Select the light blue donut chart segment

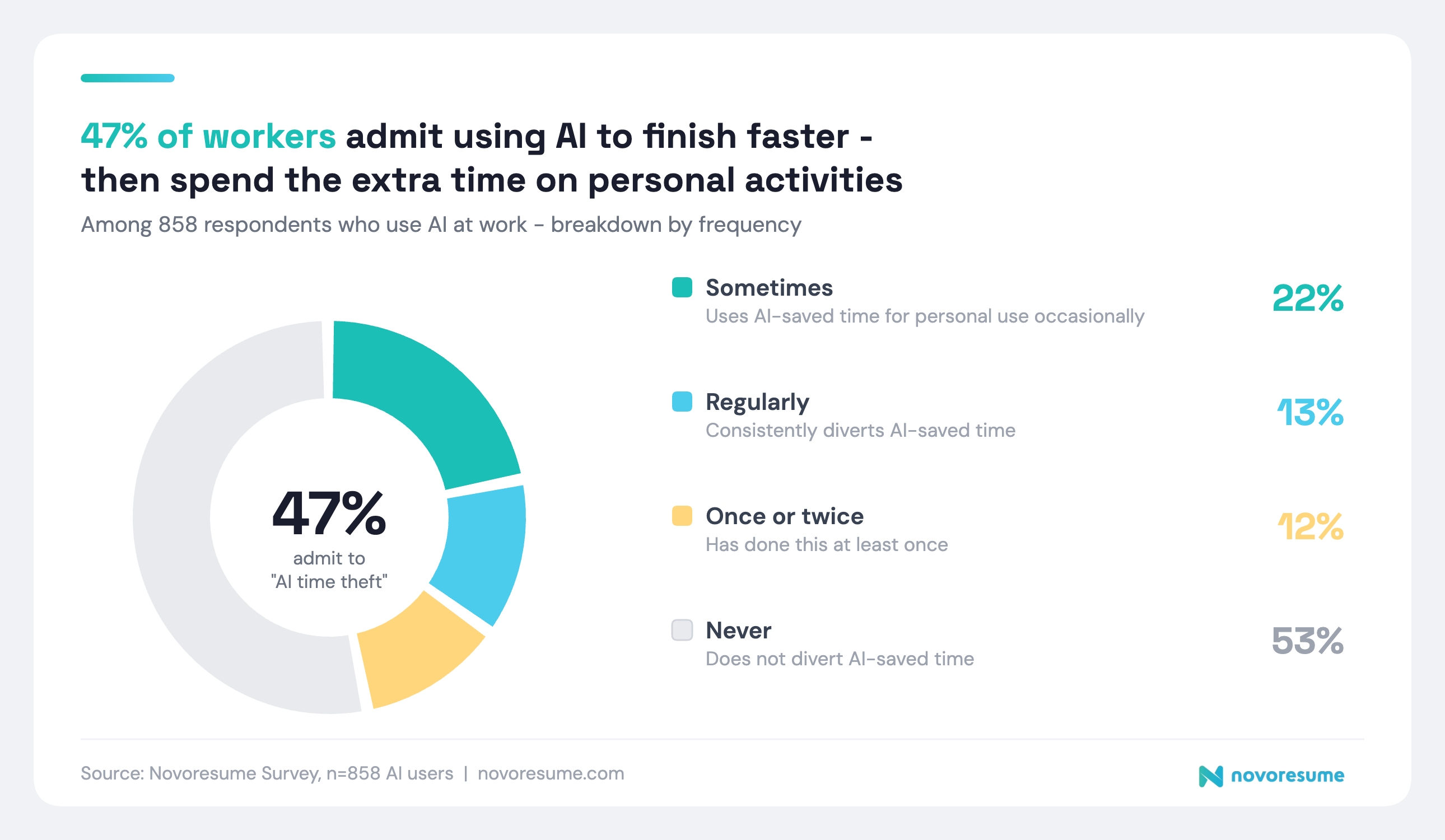pyautogui.click(x=483, y=550)
